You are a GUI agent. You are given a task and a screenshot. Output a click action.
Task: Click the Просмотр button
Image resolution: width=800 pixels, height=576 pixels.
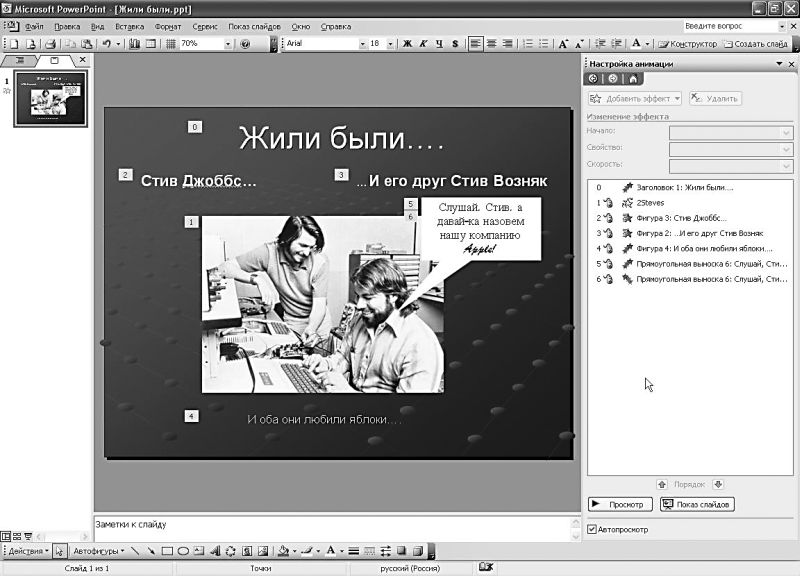(x=620, y=504)
